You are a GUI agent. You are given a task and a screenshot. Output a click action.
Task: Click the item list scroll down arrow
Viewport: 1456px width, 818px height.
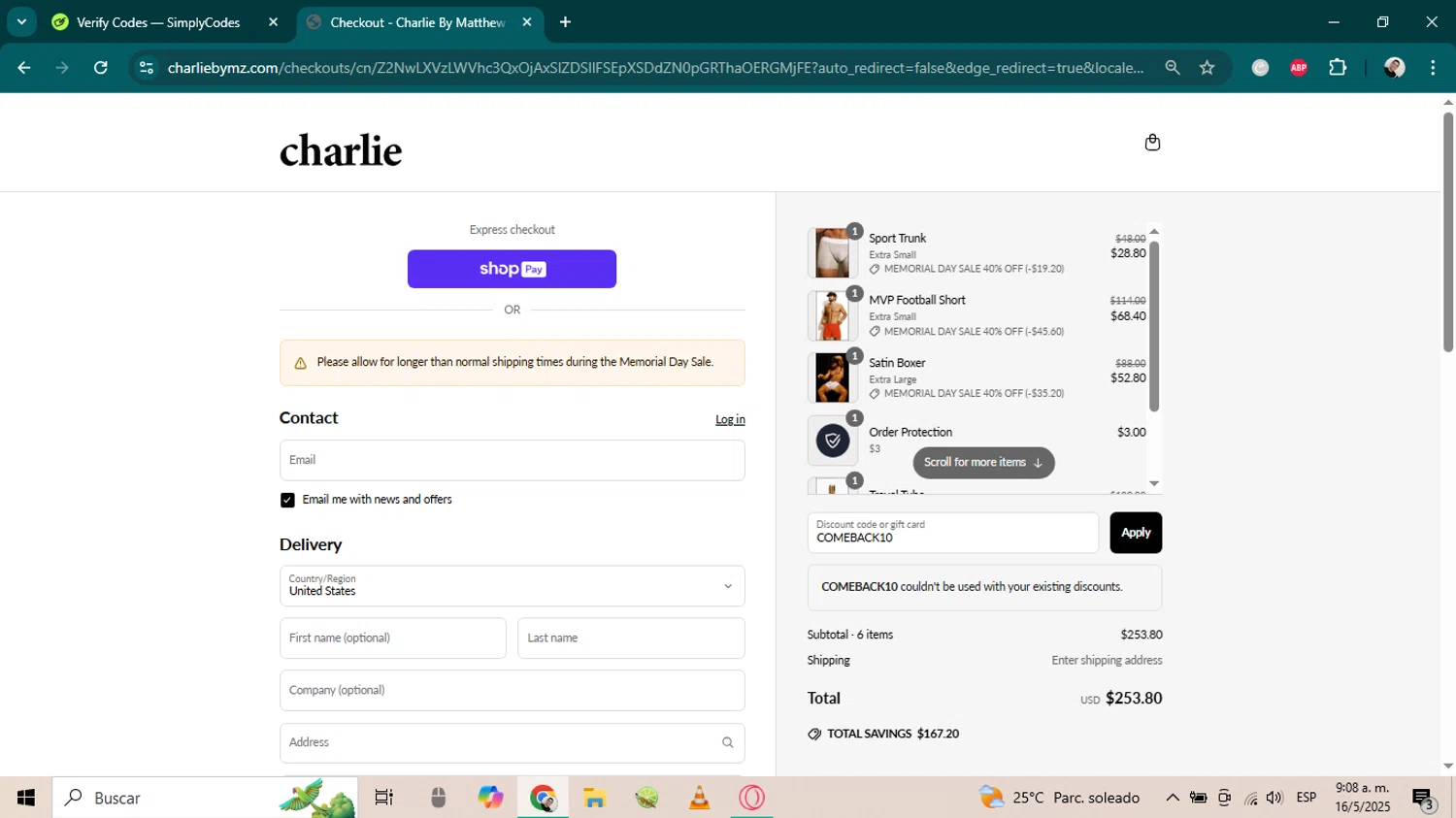[x=1154, y=483]
